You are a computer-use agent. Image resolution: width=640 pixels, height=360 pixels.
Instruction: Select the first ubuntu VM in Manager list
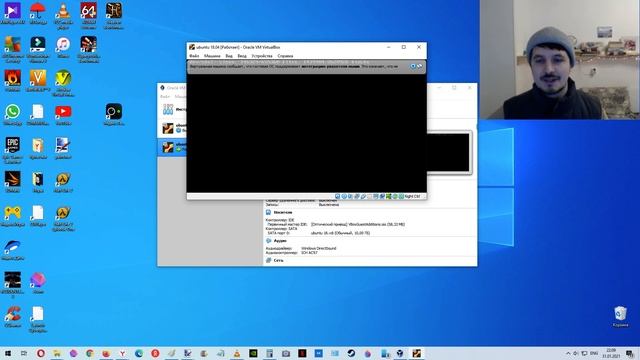pos(172,128)
